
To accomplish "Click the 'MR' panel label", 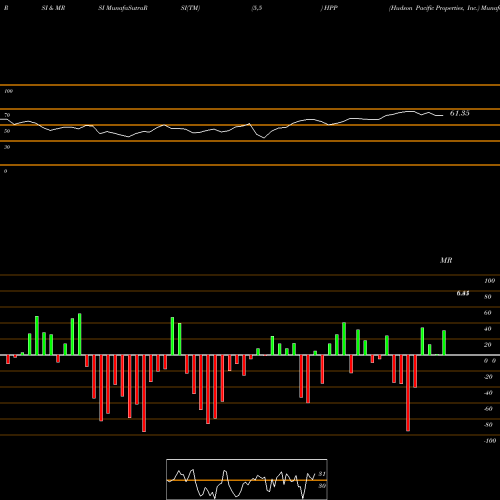I will pos(446,260).
